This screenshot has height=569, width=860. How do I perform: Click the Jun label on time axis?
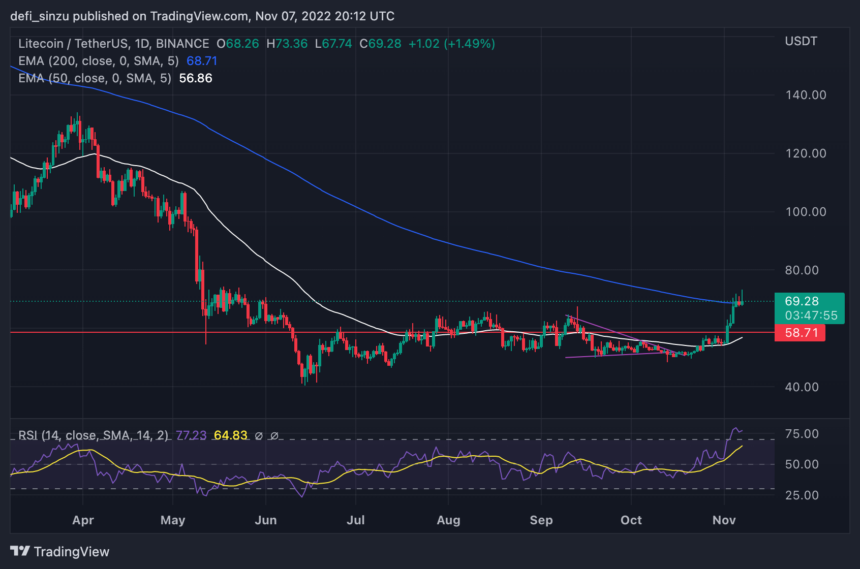click(266, 520)
